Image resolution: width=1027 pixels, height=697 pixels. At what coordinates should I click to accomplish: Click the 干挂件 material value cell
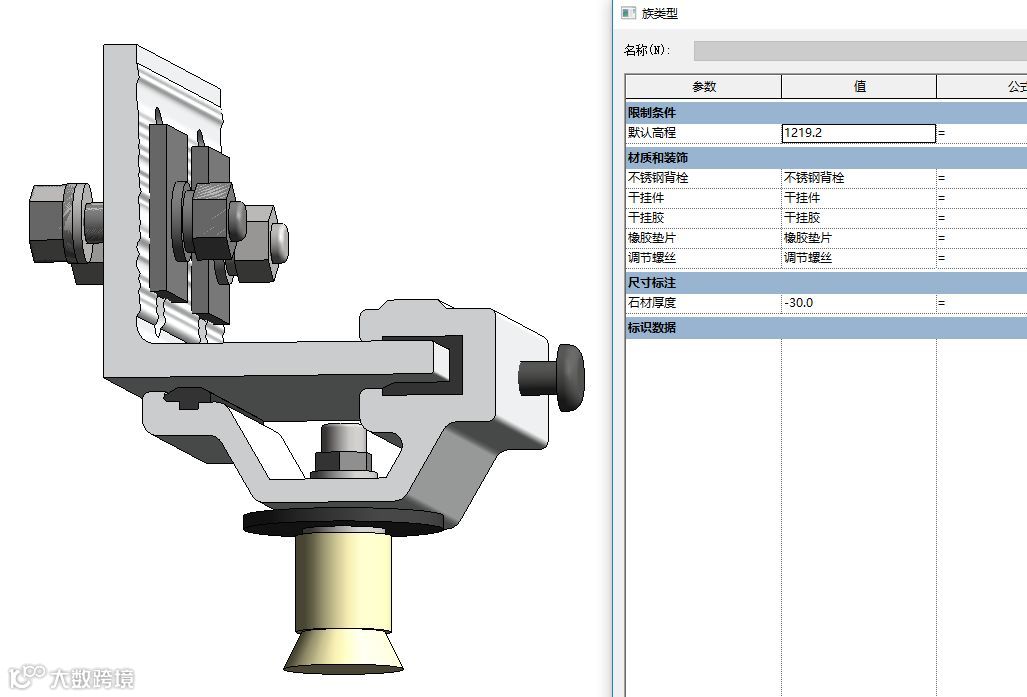859,198
